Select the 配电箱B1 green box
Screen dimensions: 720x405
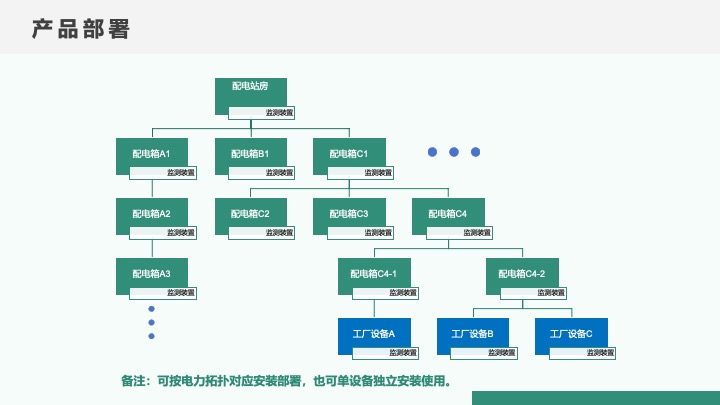[x=250, y=154]
